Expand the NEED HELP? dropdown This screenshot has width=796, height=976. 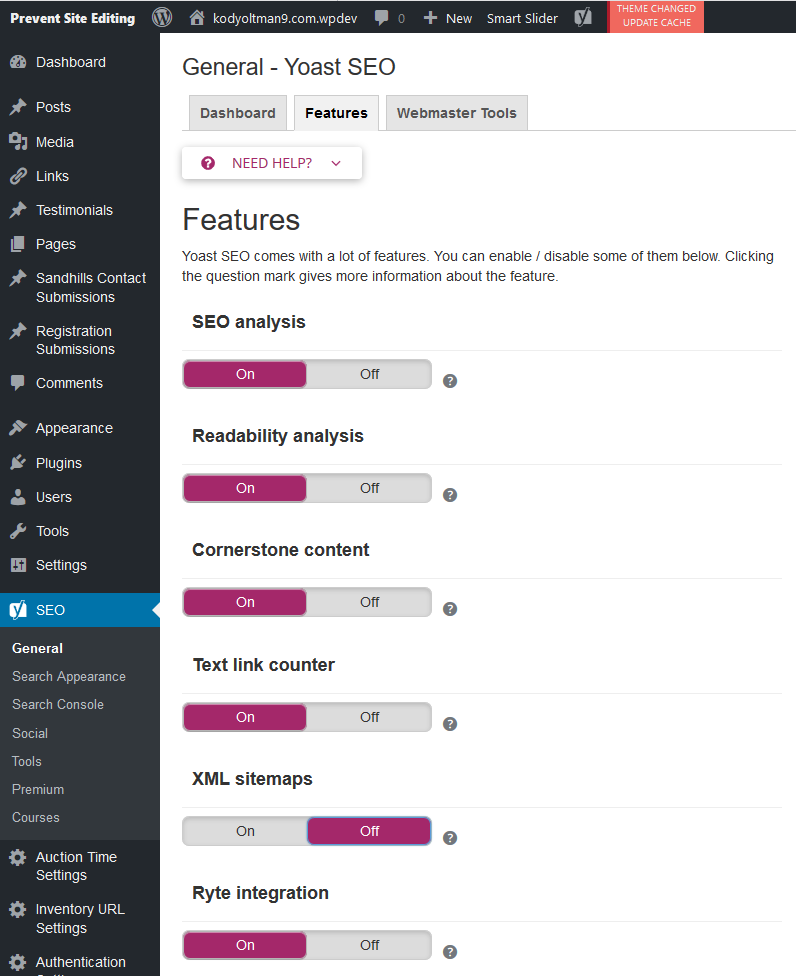272,163
